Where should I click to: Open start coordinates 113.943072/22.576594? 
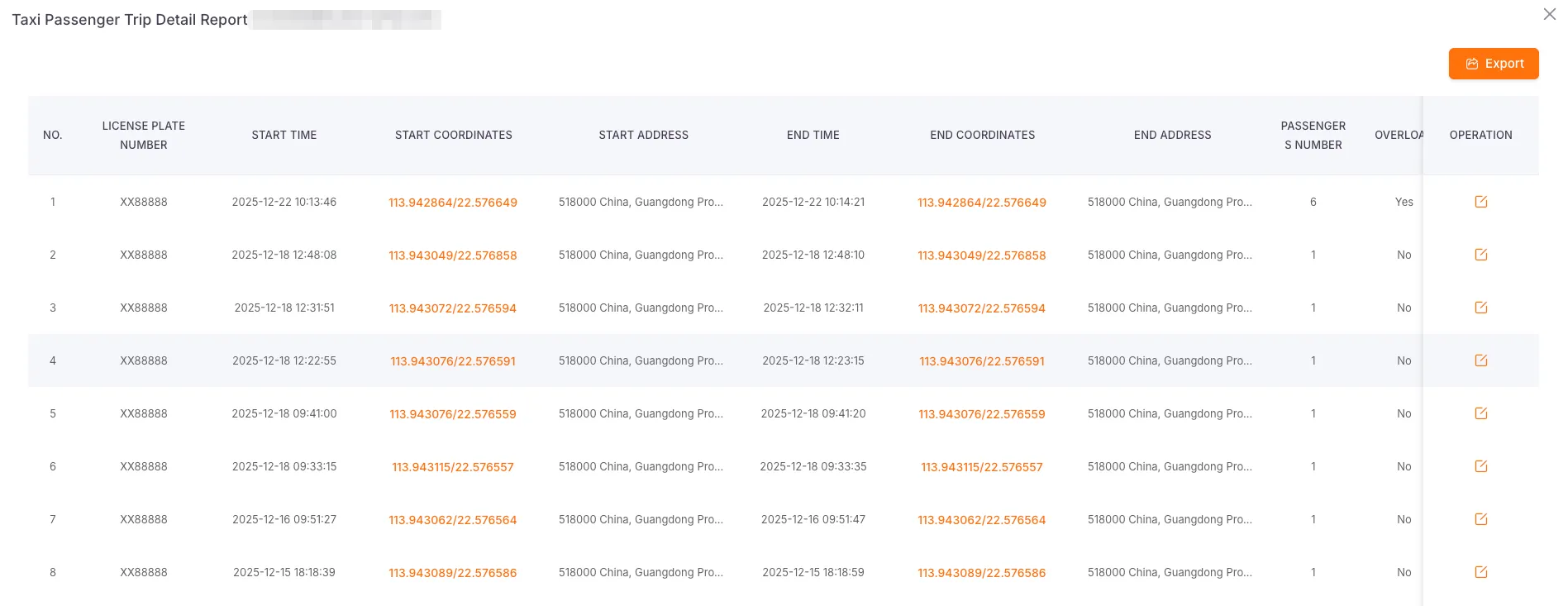click(x=453, y=308)
